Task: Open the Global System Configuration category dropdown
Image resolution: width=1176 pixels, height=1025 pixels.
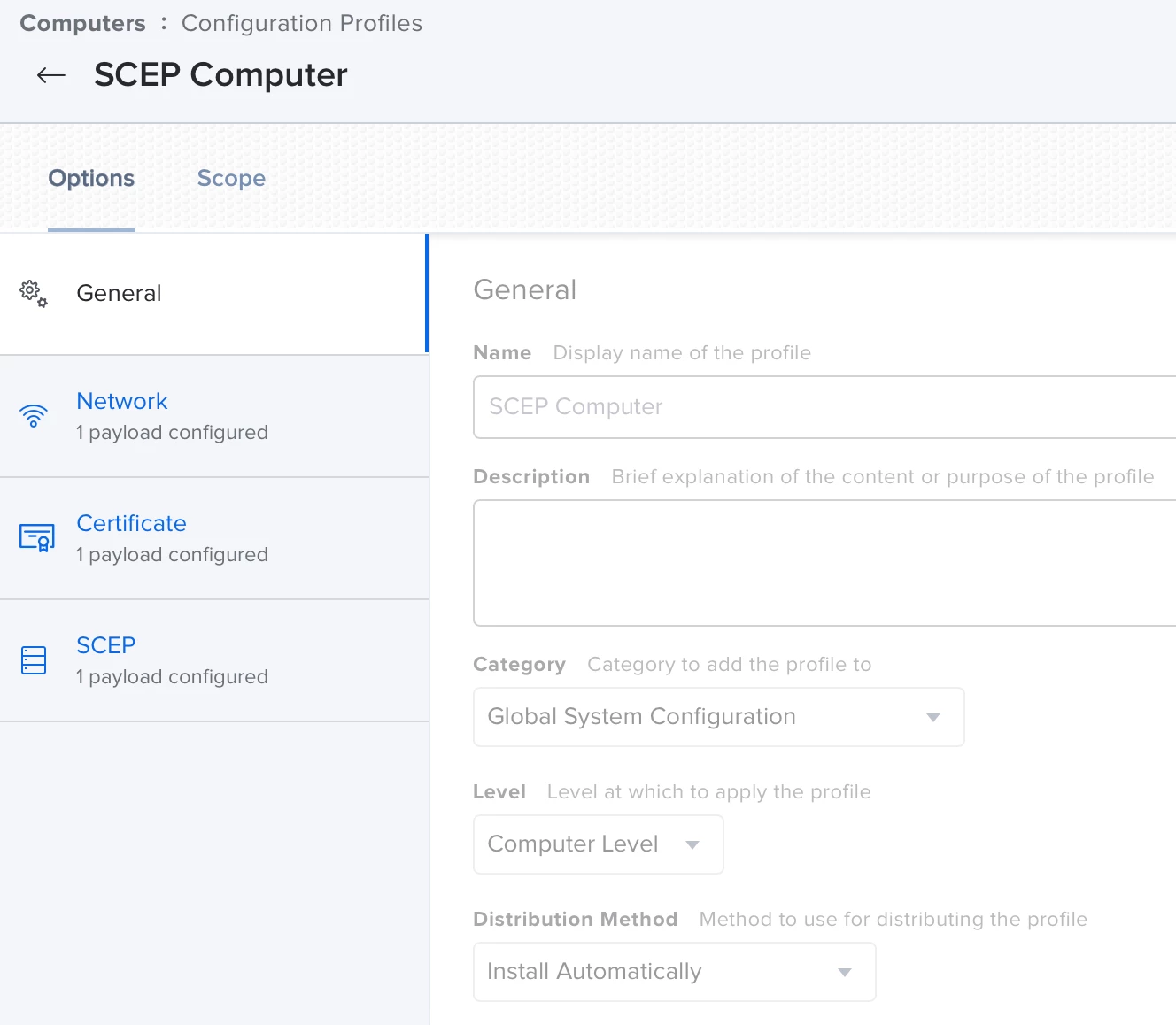Action: (719, 717)
